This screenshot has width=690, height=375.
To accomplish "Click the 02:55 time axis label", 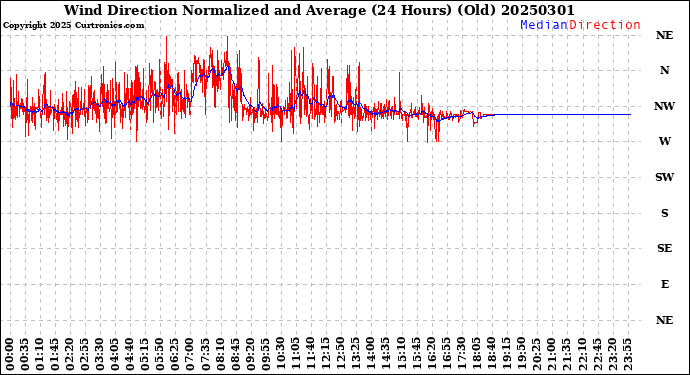I will click(x=84, y=354).
